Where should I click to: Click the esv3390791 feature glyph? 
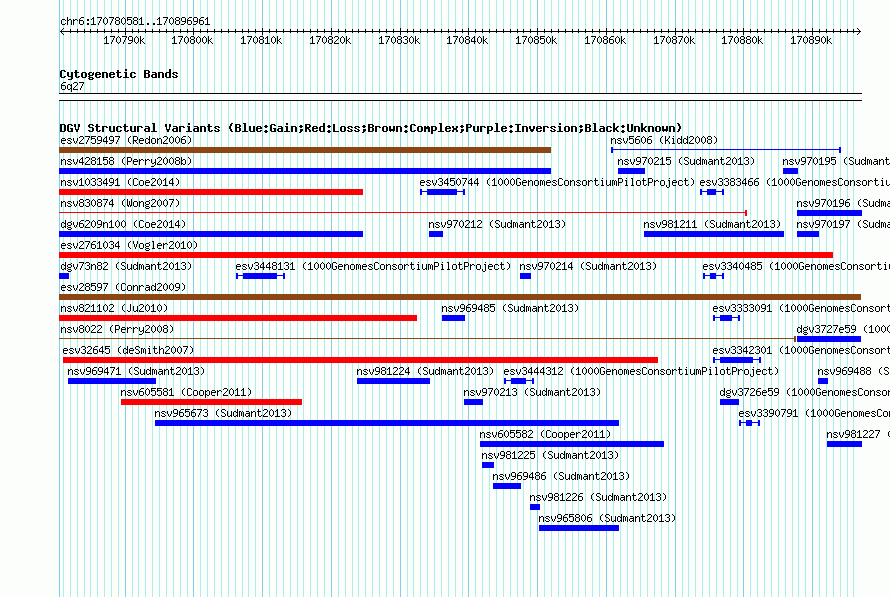[x=749, y=423]
